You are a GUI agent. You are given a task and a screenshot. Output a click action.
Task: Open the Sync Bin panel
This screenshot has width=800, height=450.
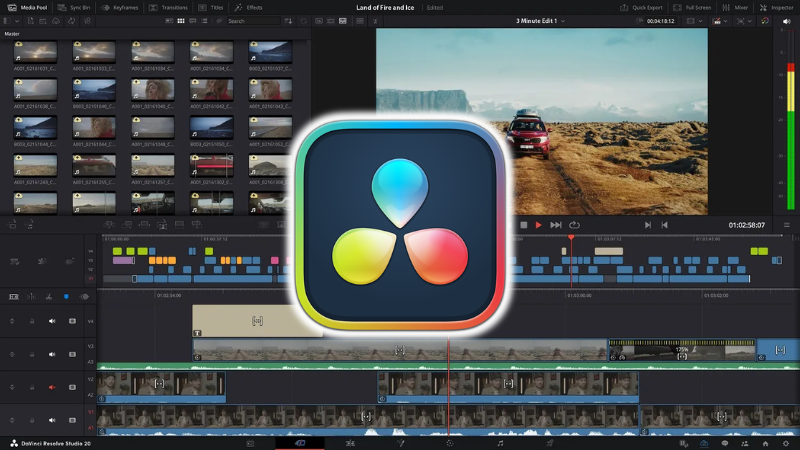(74, 8)
